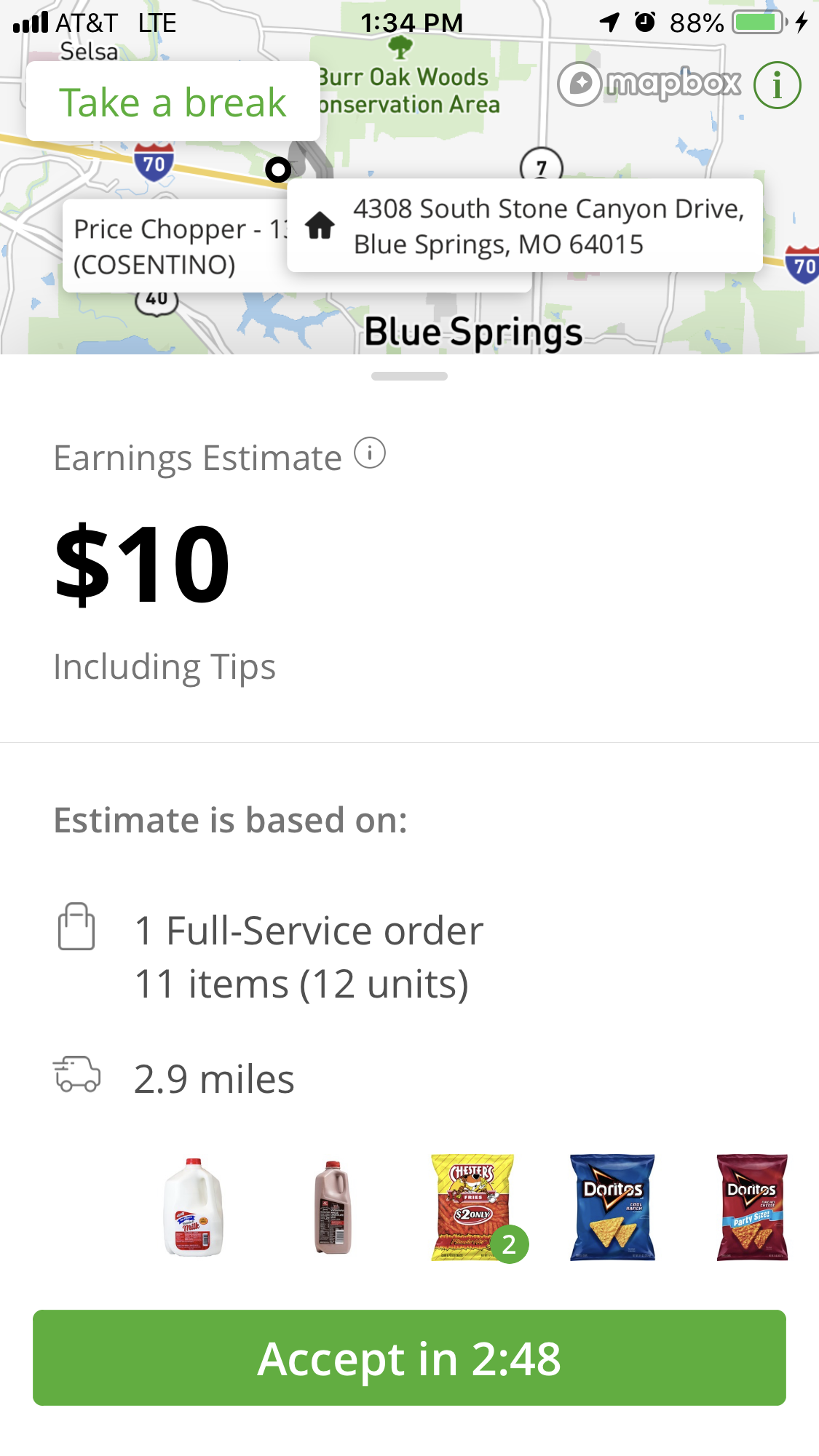Select the Price Chopper store label
Screen dimensions: 819x1456
click(x=175, y=246)
